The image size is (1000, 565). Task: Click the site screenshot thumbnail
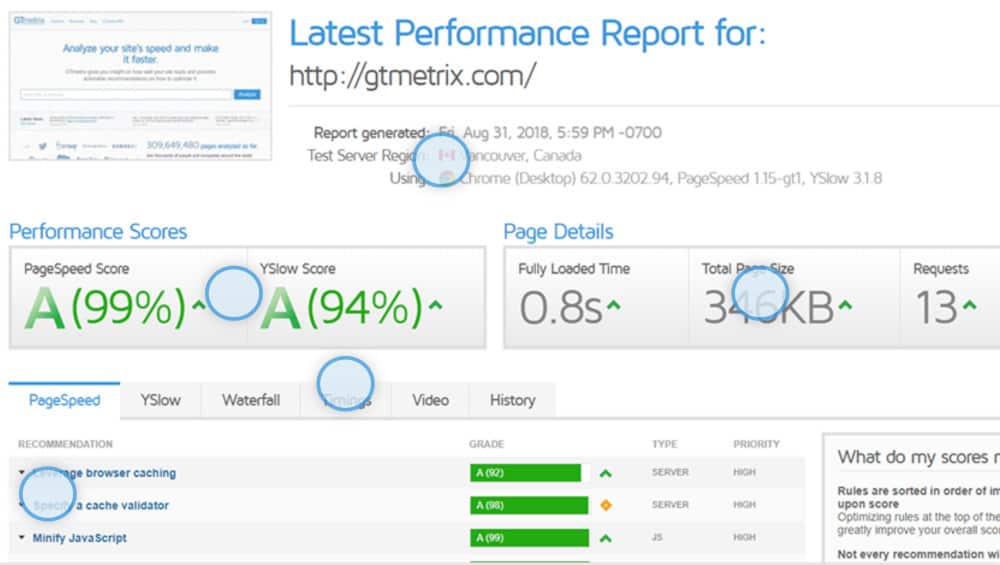140,86
